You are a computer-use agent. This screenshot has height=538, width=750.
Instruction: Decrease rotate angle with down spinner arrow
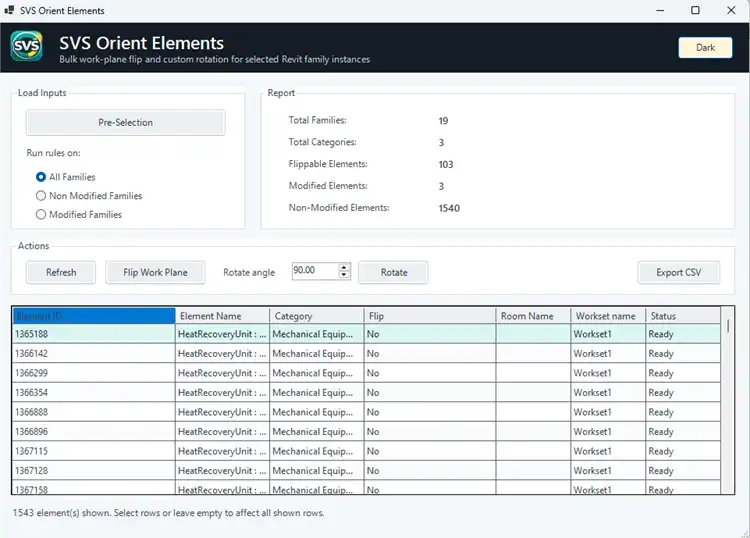pyautogui.click(x=344, y=275)
